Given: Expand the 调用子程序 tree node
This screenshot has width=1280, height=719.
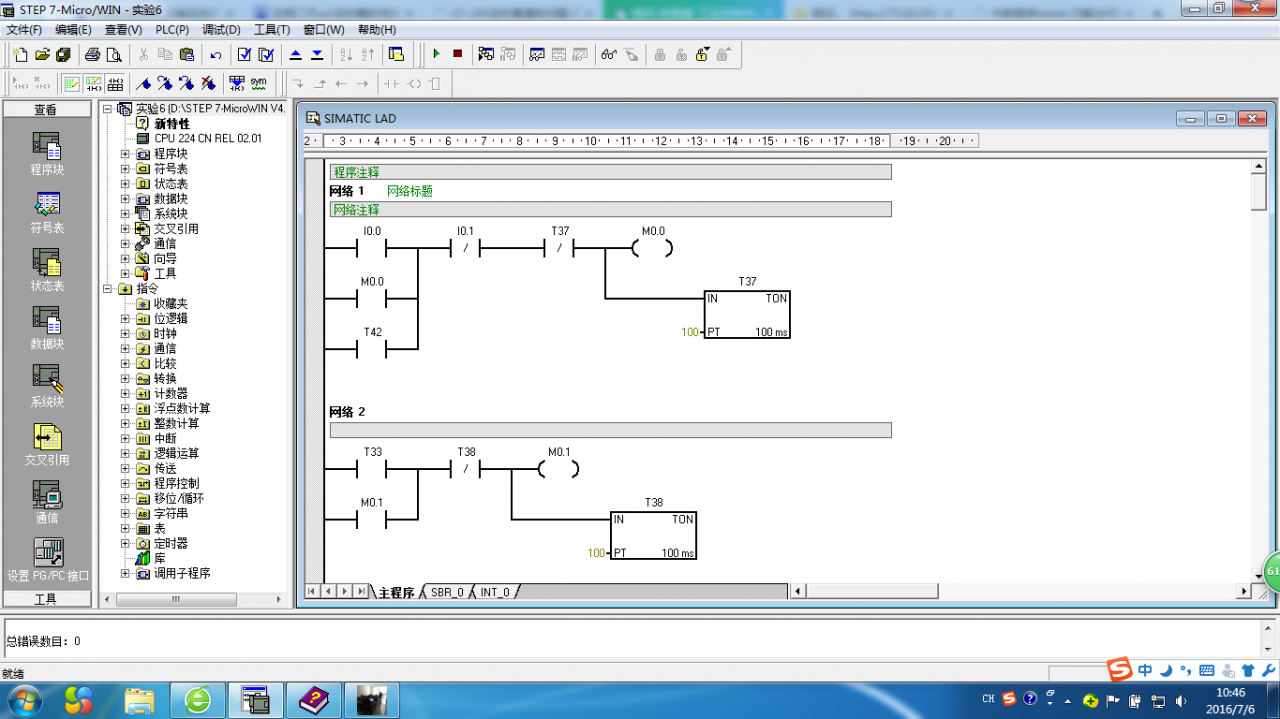Looking at the screenshot, I should (x=125, y=574).
